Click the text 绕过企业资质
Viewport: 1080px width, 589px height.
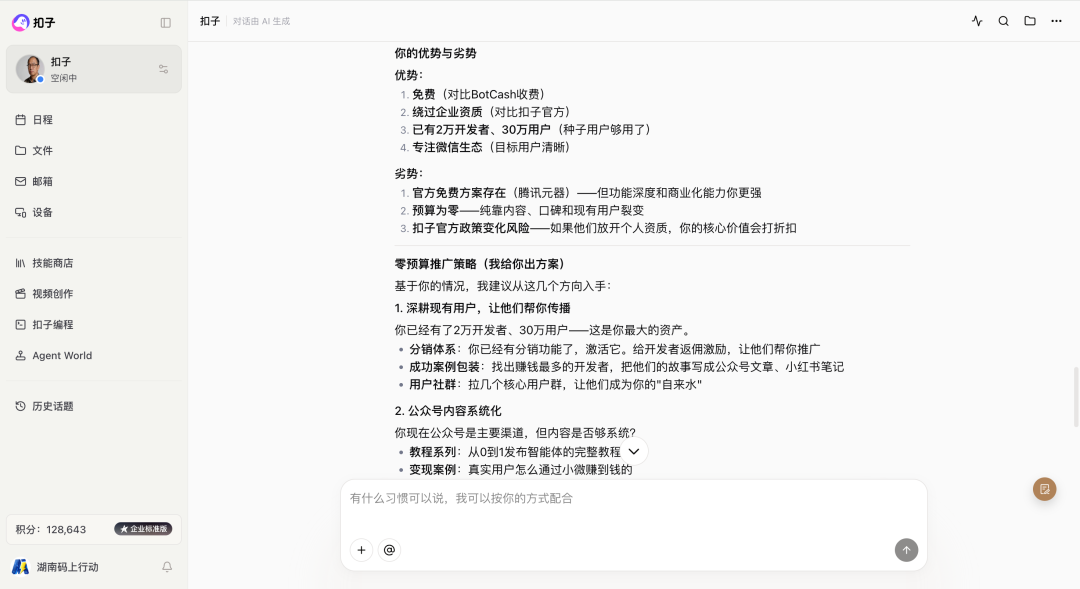447,112
